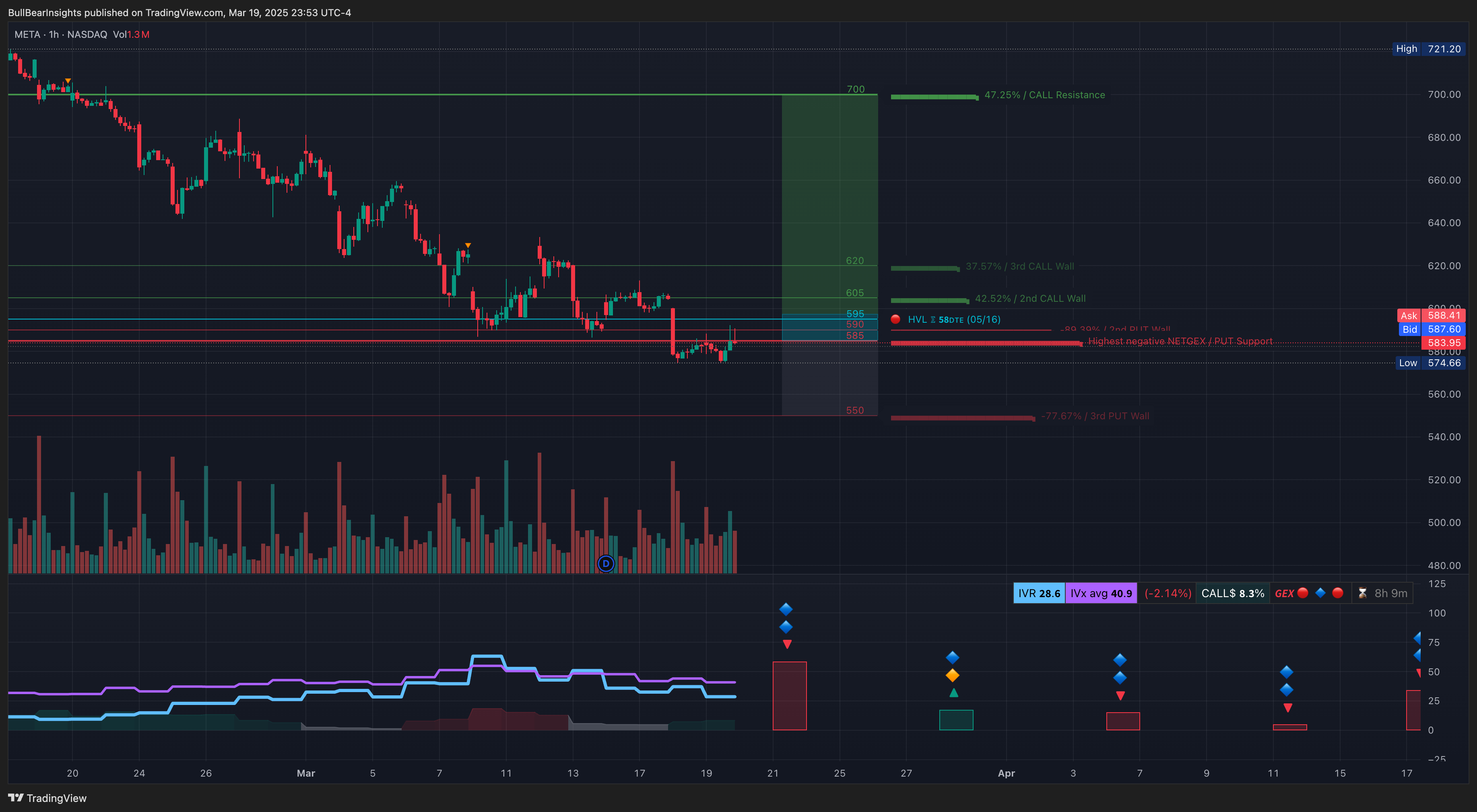1477x812 pixels.
Task: Click the red 583.95 last price label
Action: point(1443,342)
